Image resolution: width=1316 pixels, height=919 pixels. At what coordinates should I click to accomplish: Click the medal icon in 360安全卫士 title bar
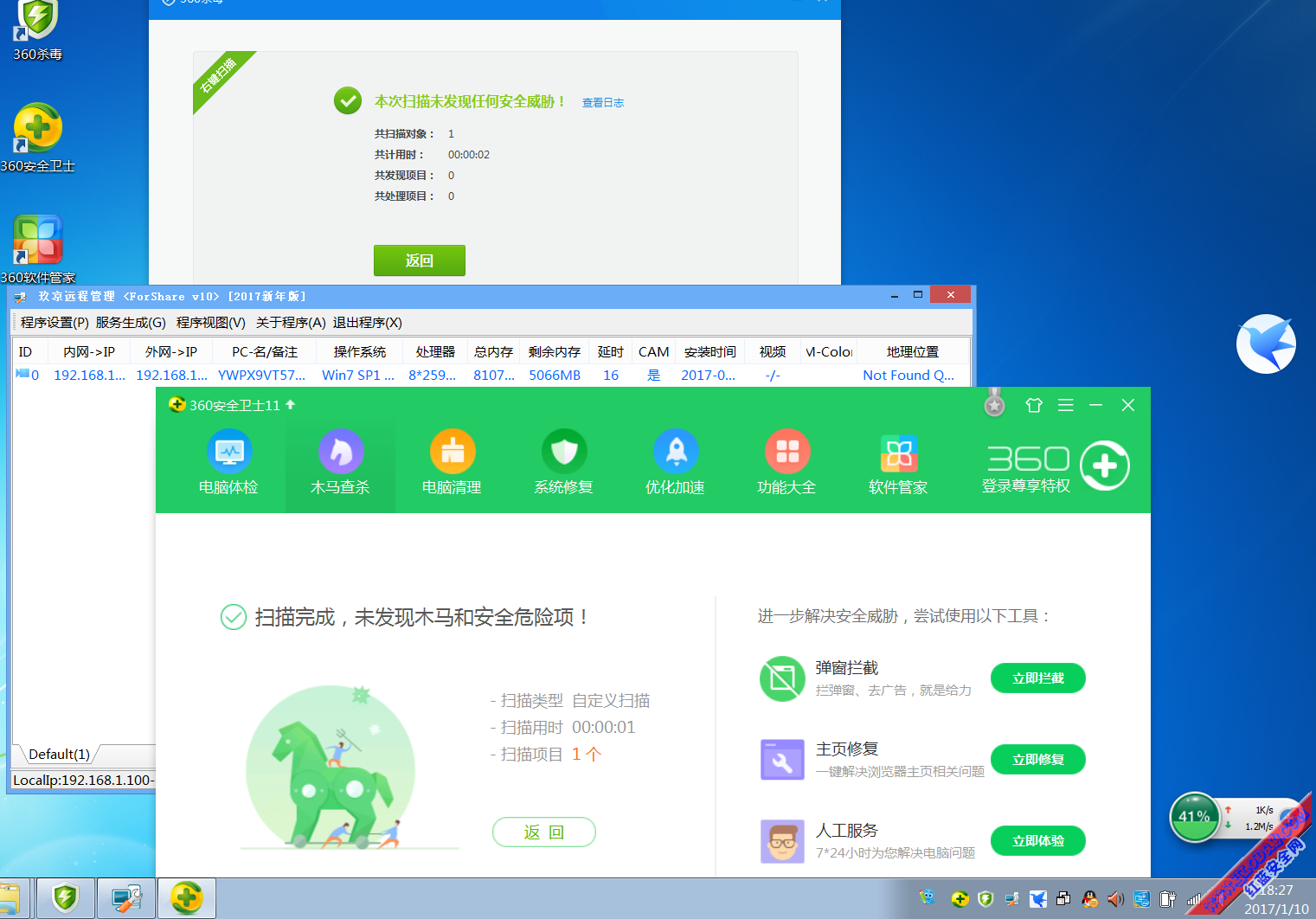[995, 403]
